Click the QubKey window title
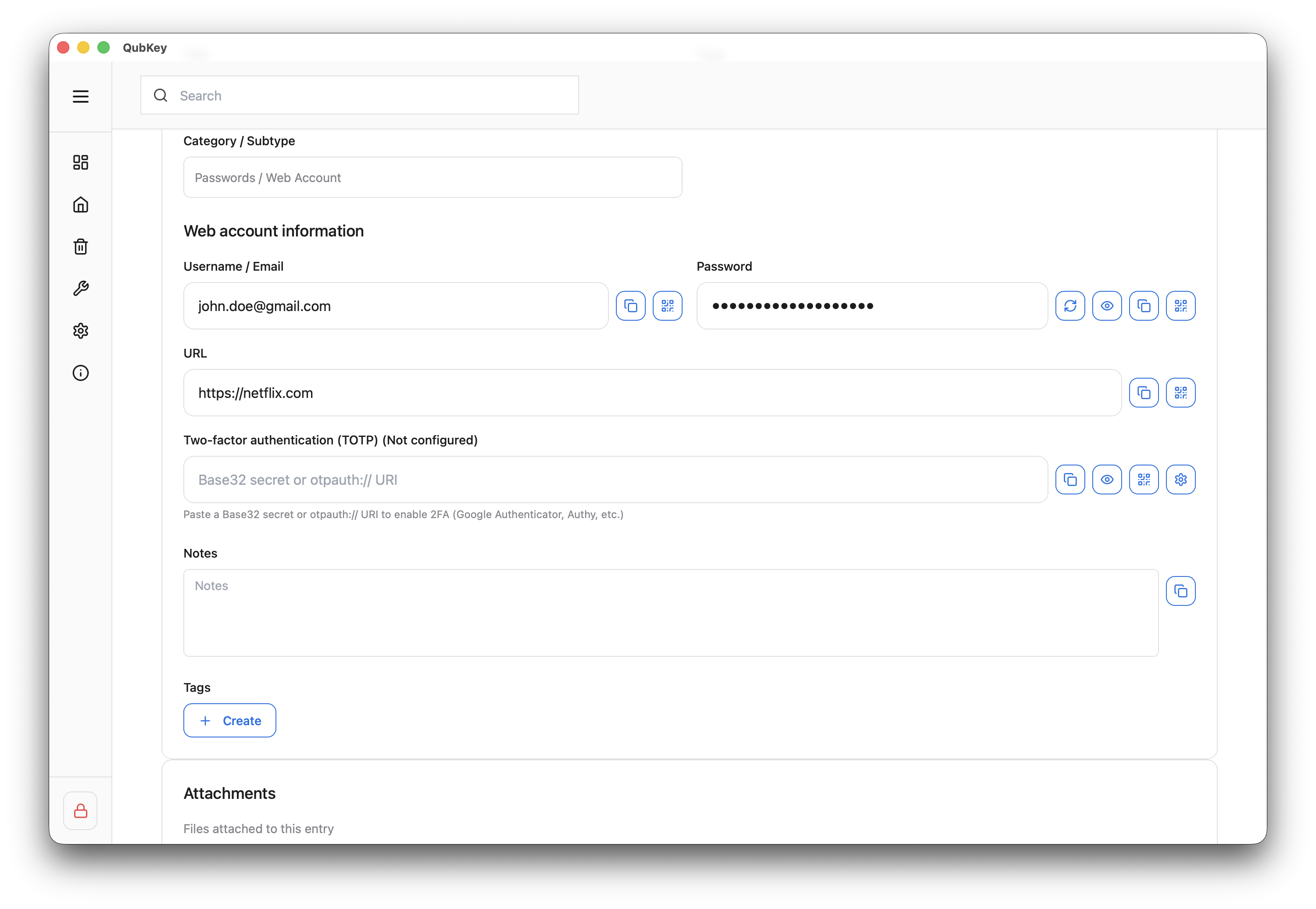The height and width of the screenshot is (909, 1316). point(145,47)
